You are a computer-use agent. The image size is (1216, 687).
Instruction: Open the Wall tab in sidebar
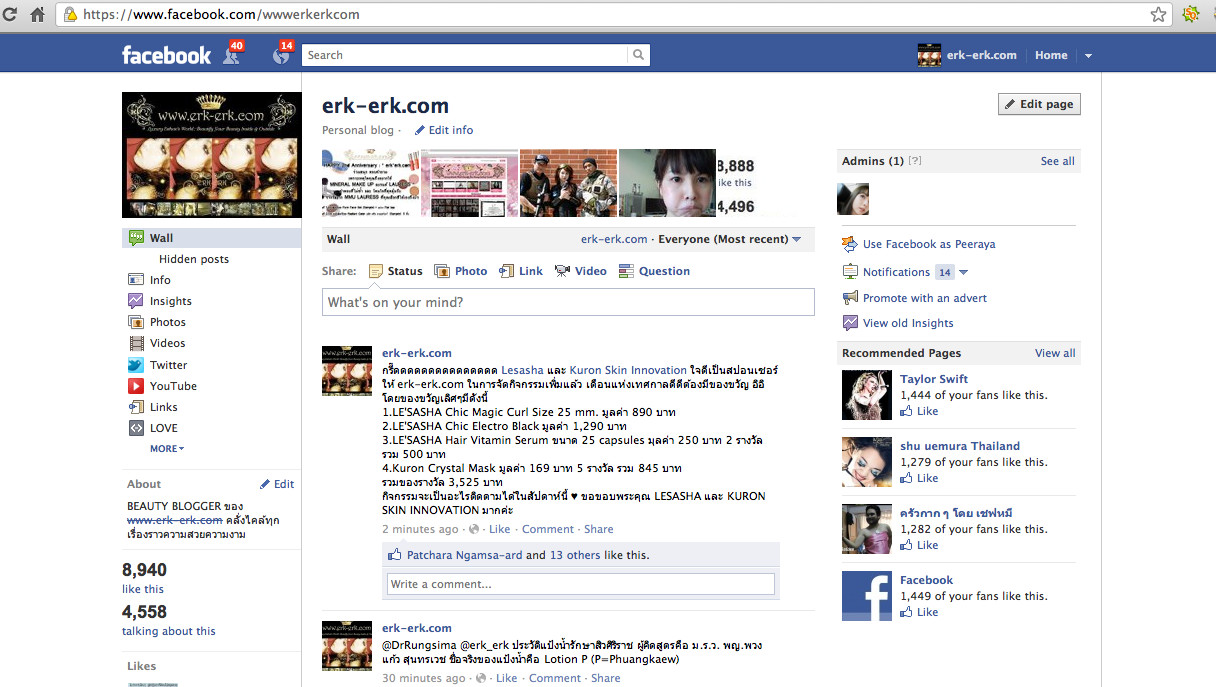pos(211,238)
